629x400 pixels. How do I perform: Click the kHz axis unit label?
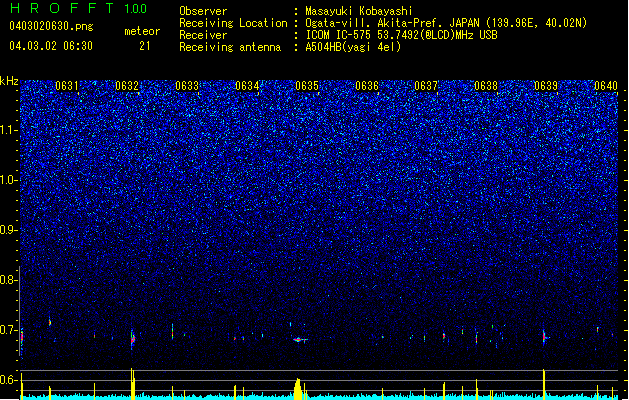9,81
